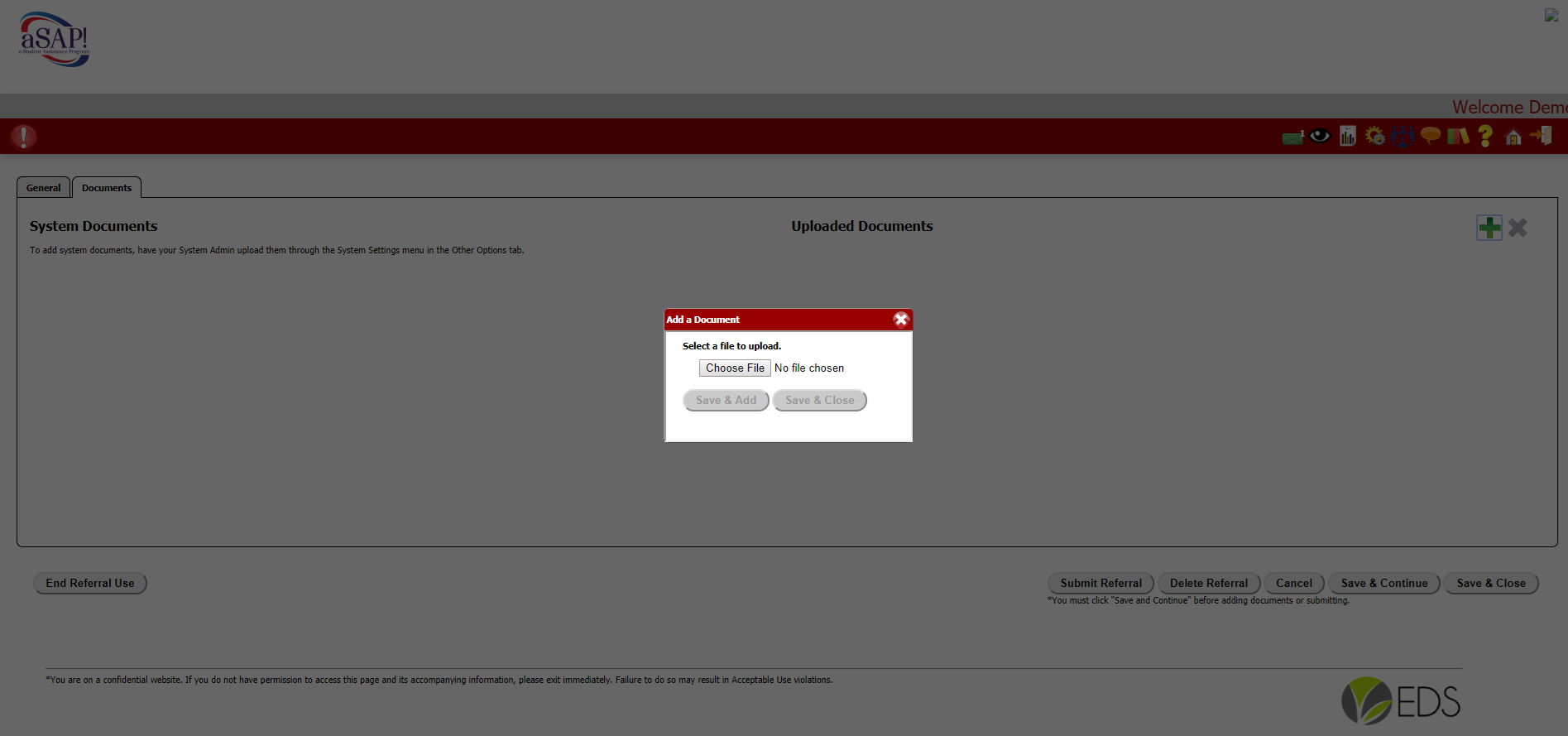This screenshot has height=736, width=1568.
Task: Click the 'Add a Document' dialog title
Action: coord(703,320)
